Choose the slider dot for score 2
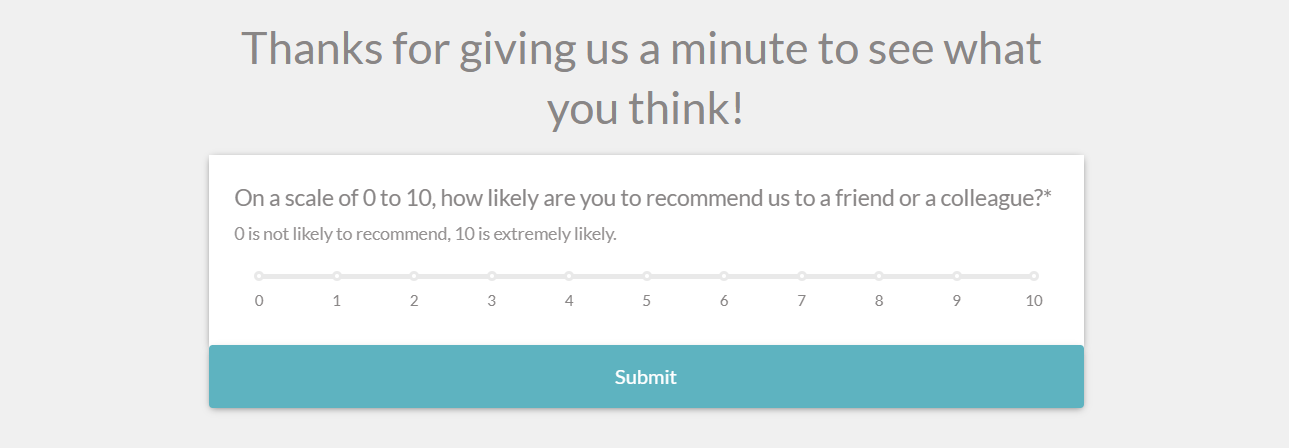Viewport: 1289px width, 448px height. [x=414, y=276]
